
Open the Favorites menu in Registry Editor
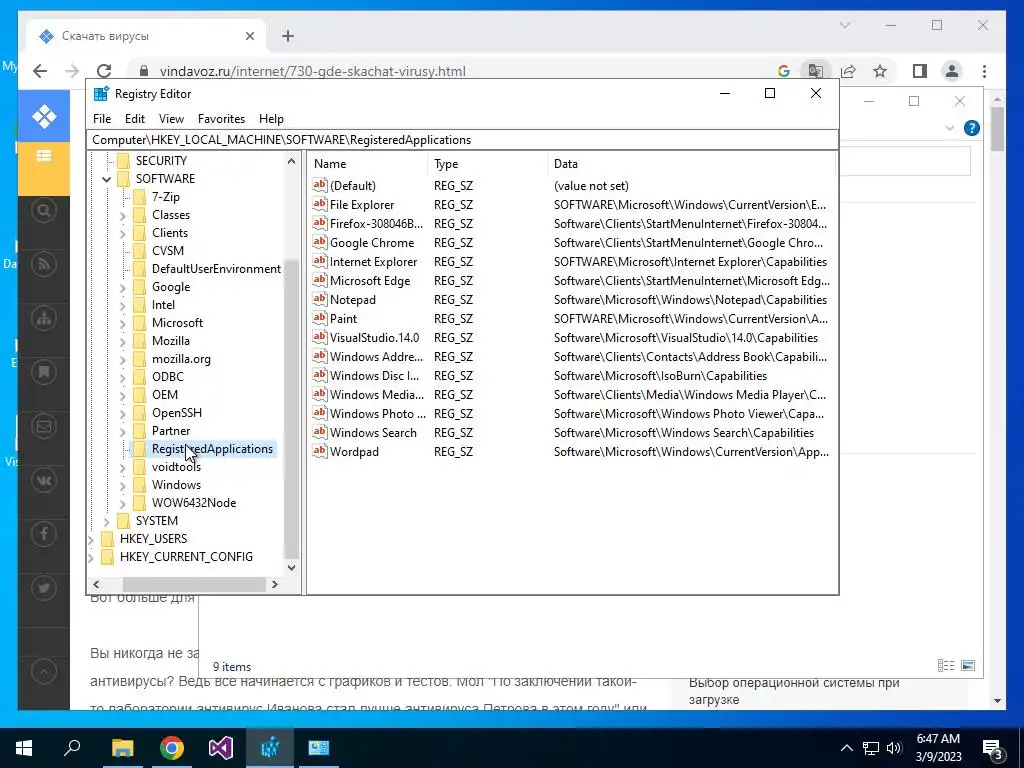point(221,119)
